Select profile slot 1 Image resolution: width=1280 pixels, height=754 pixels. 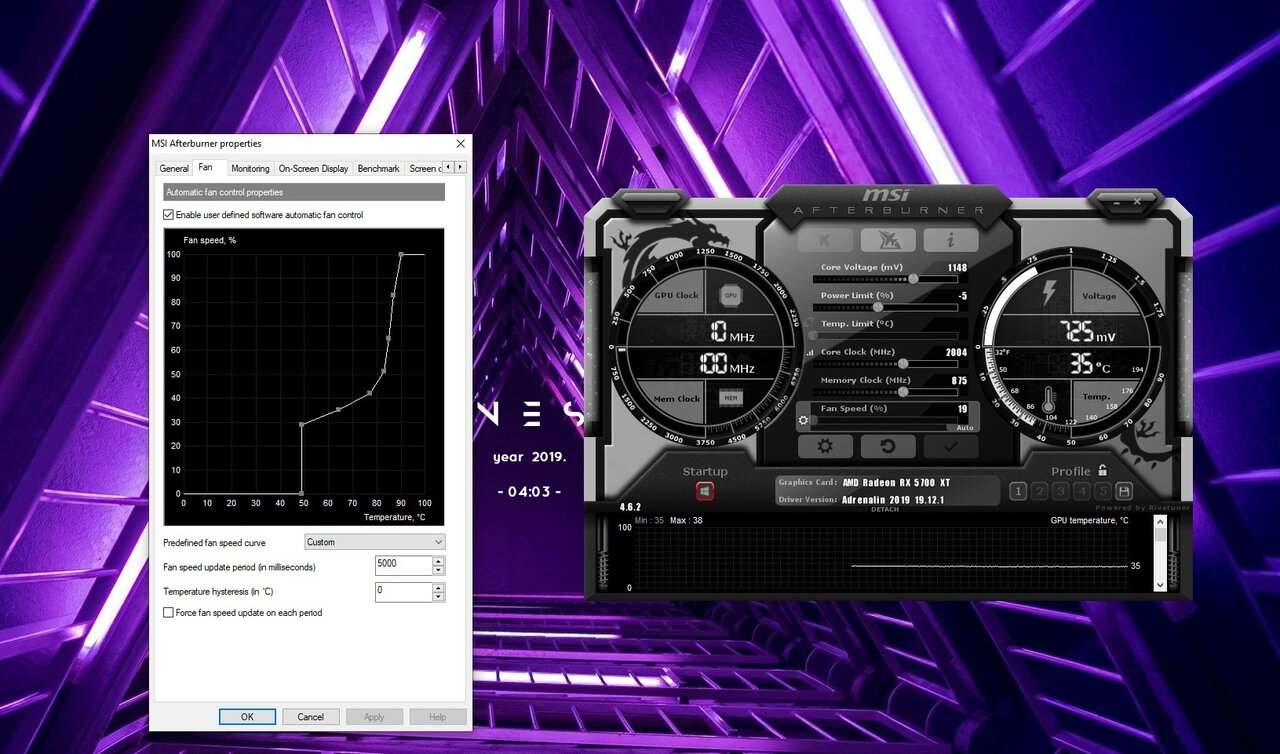[x=1018, y=491]
